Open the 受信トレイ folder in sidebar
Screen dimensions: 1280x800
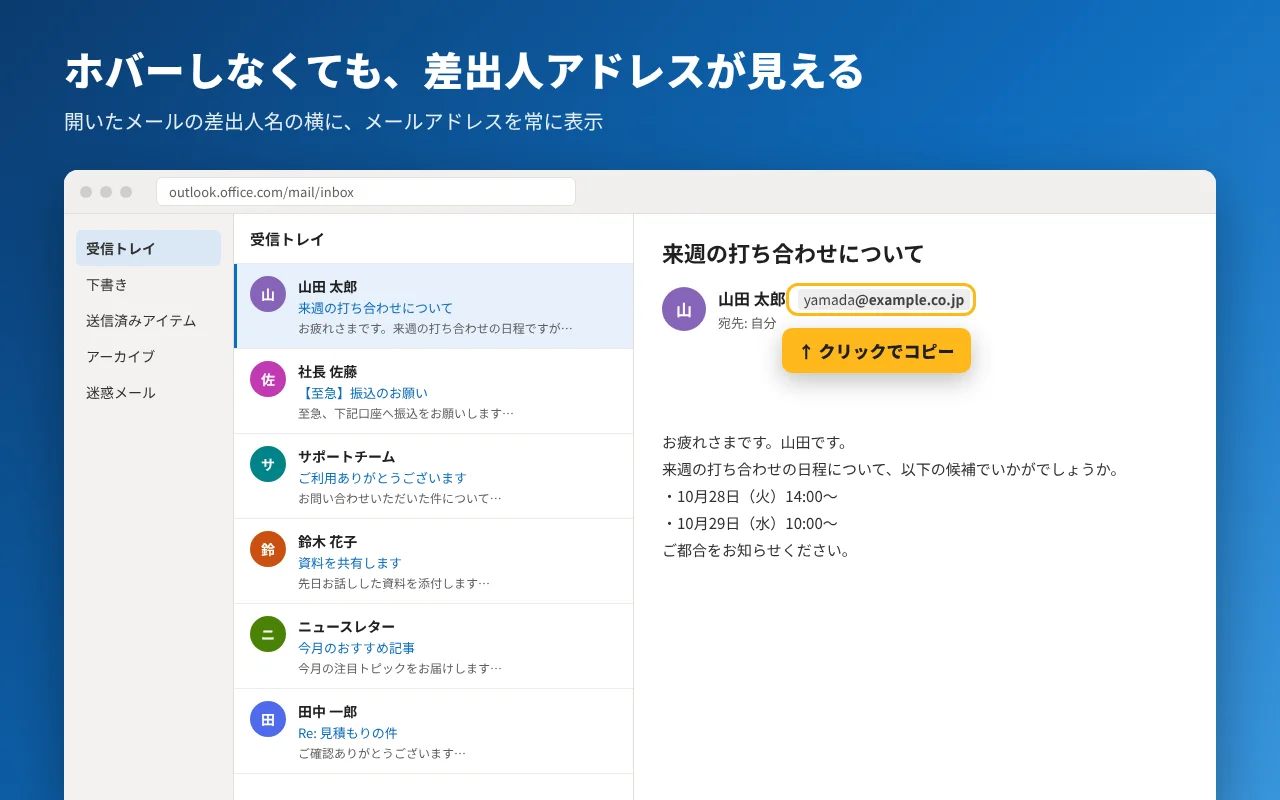(148, 248)
